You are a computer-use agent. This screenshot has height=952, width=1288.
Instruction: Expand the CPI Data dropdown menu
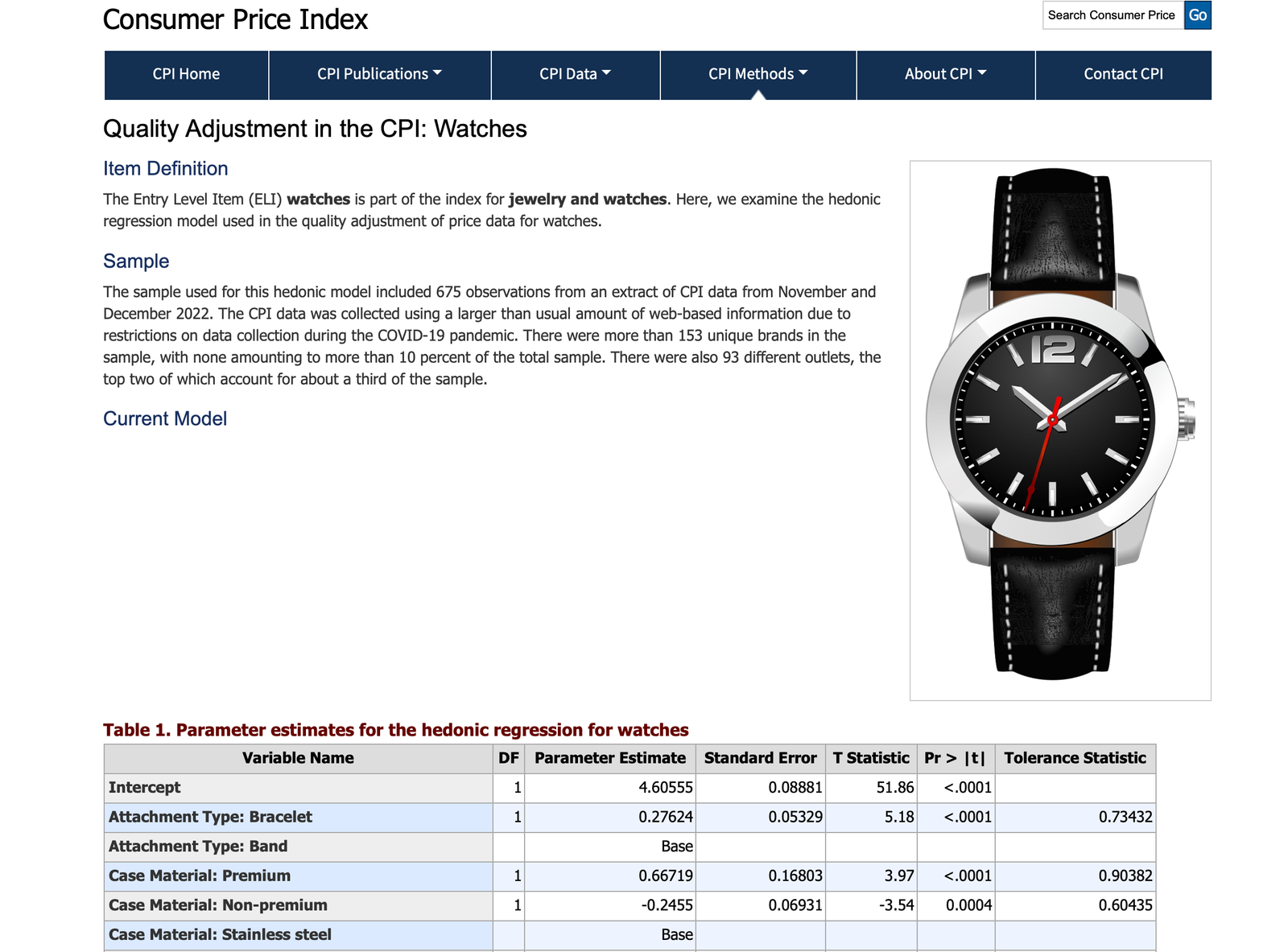(575, 74)
